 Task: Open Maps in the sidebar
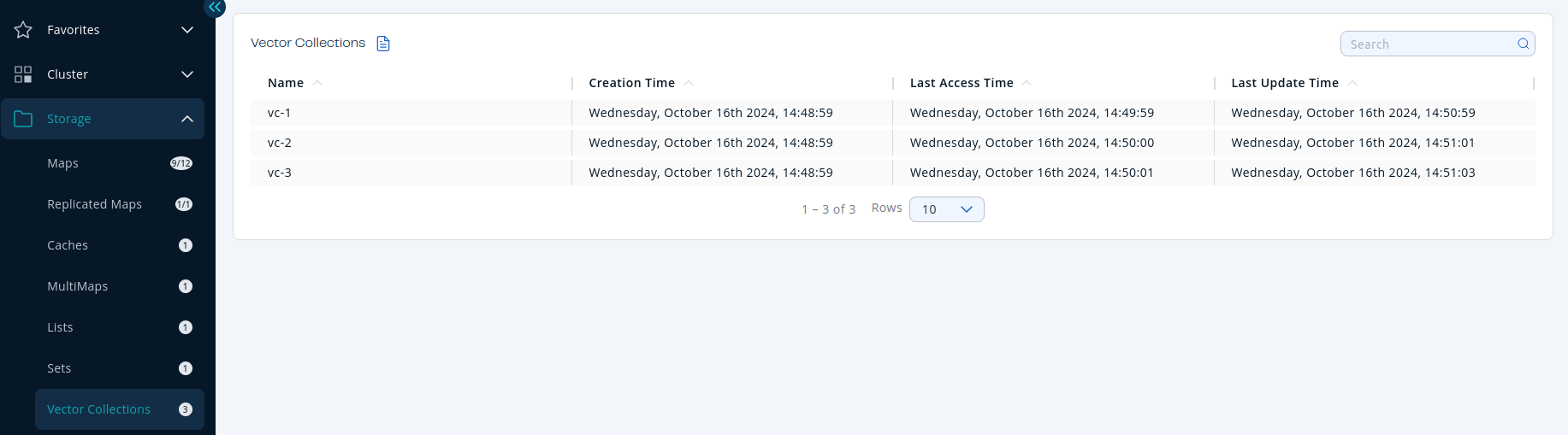point(63,163)
